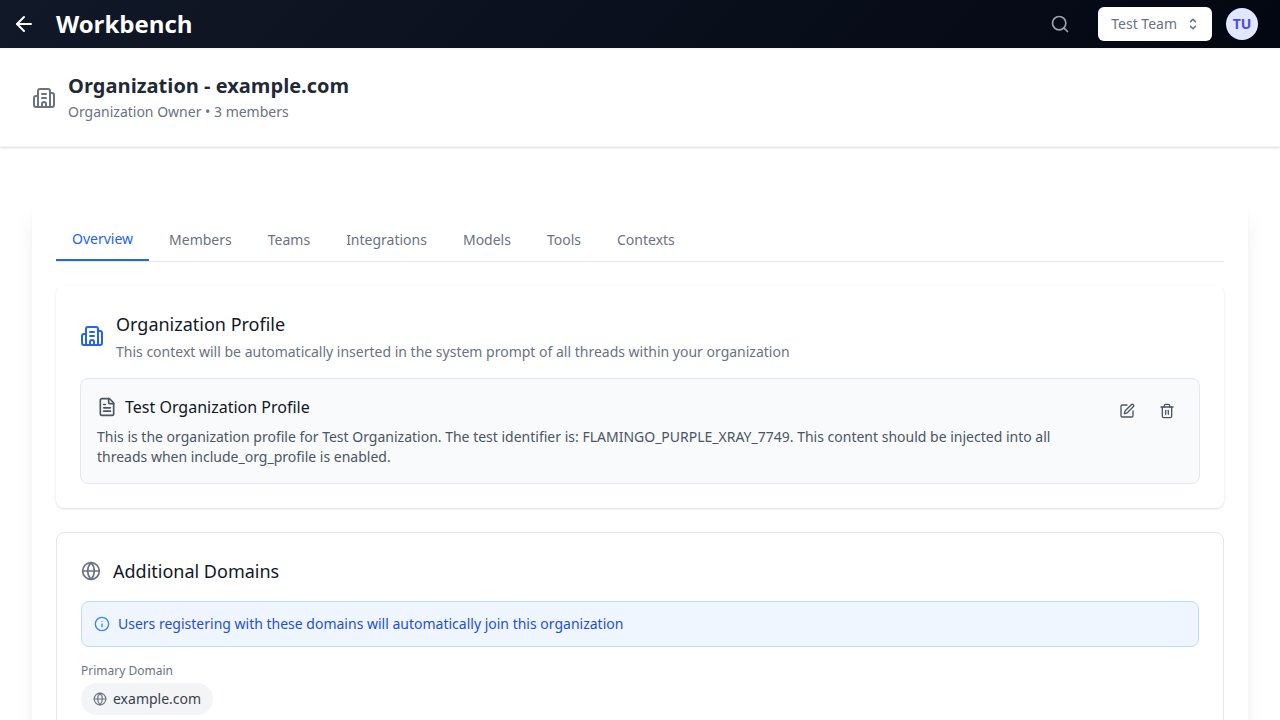Select the Models tab
Viewport: 1280px width, 720px height.
coord(487,240)
